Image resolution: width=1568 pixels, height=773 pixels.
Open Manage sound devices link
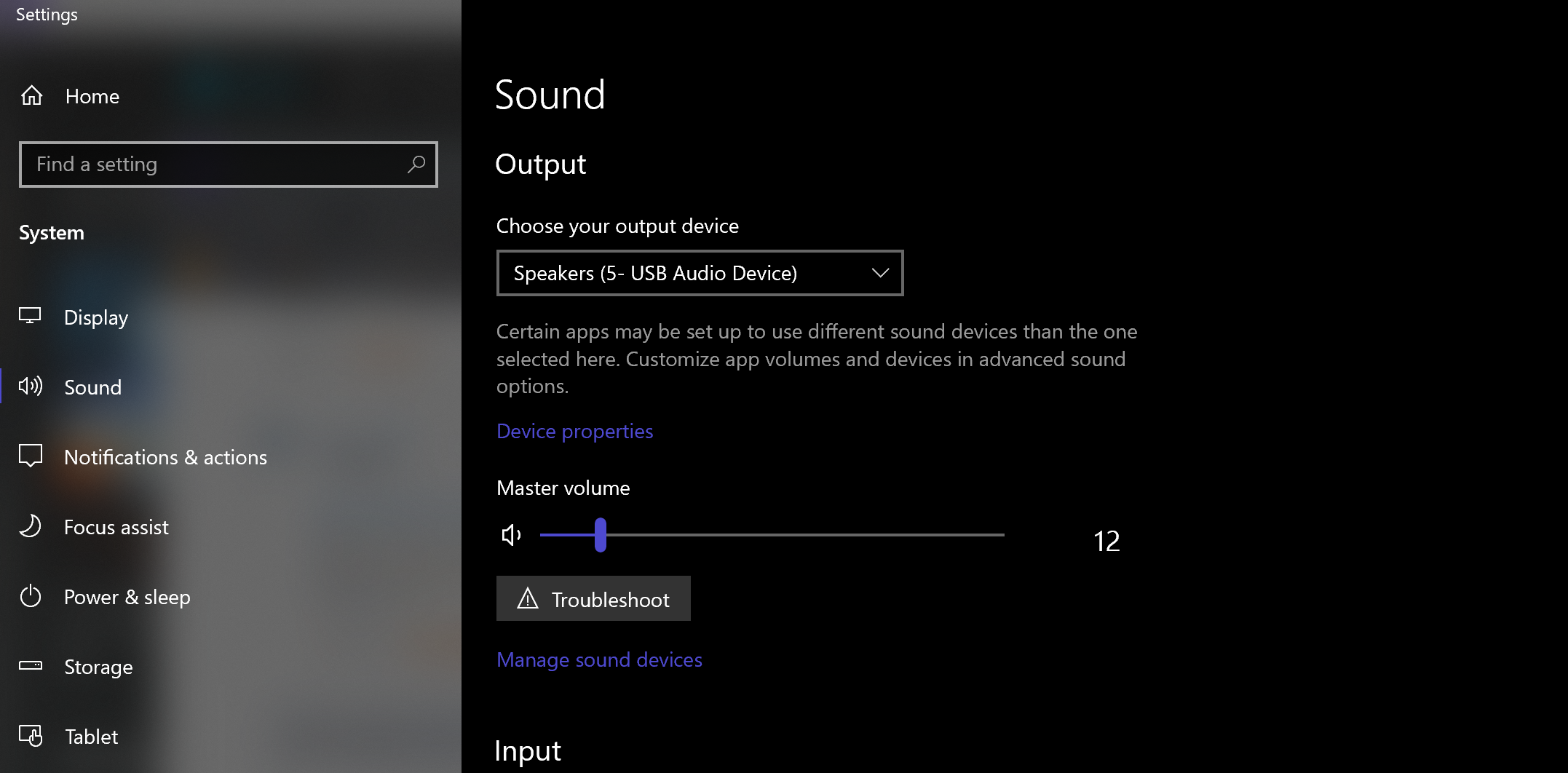coord(599,659)
